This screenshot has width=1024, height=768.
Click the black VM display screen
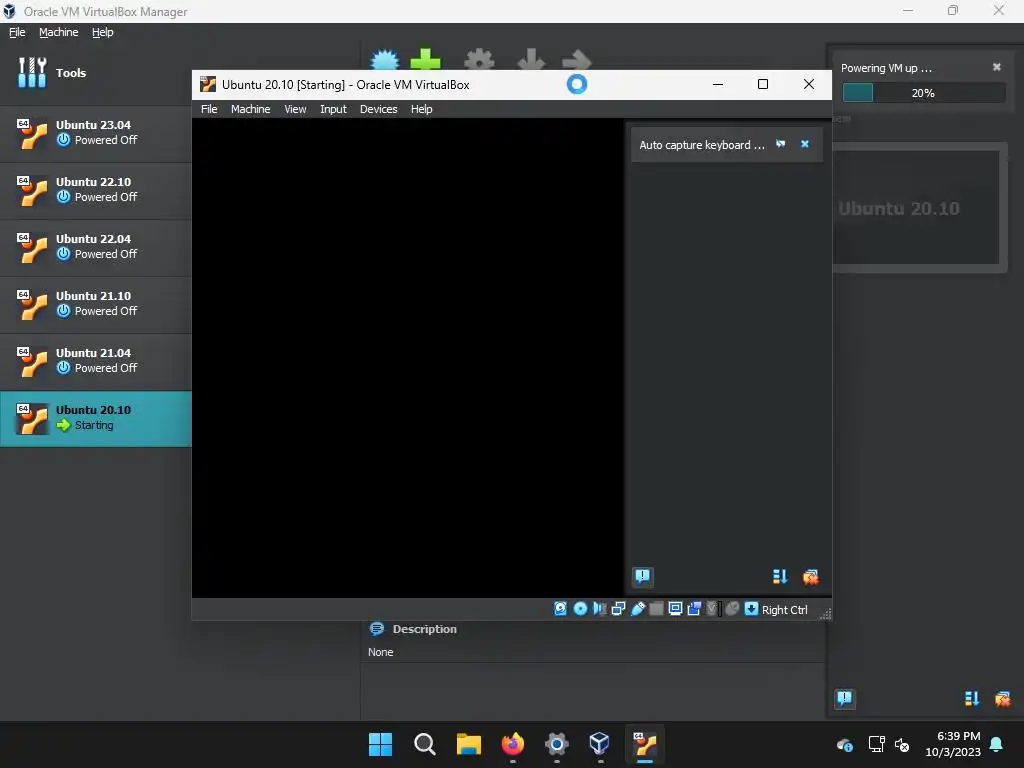pyautogui.click(x=408, y=358)
